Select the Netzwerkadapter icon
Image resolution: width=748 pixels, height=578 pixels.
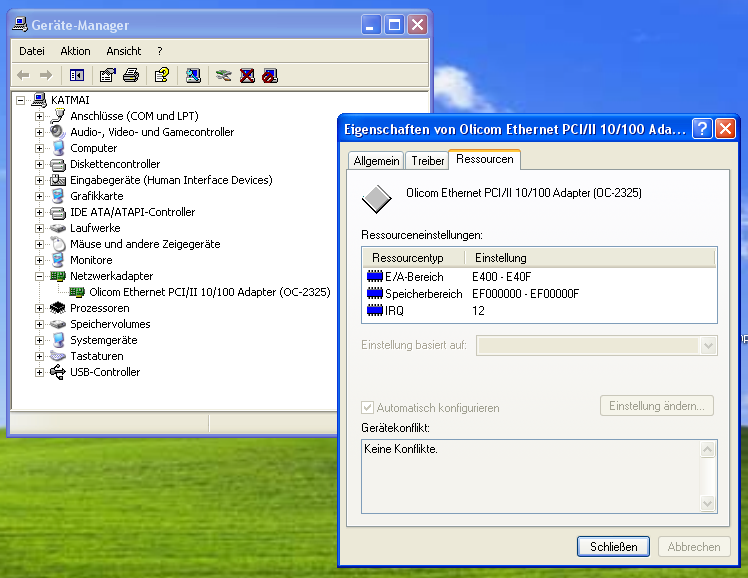(58, 276)
